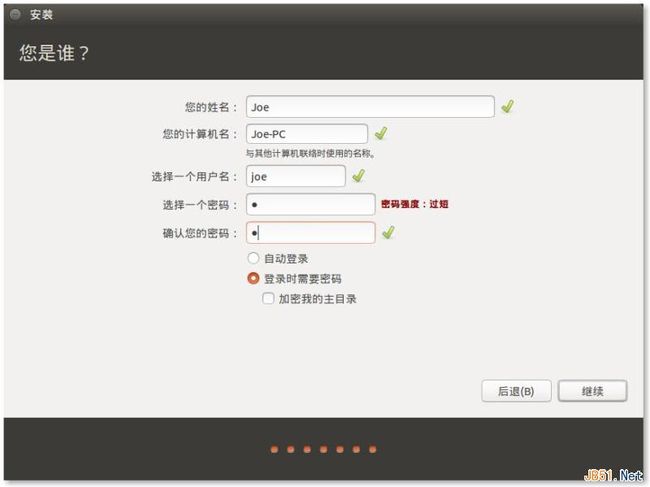Select the 登录时需要密码 radio option

click(253, 279)
